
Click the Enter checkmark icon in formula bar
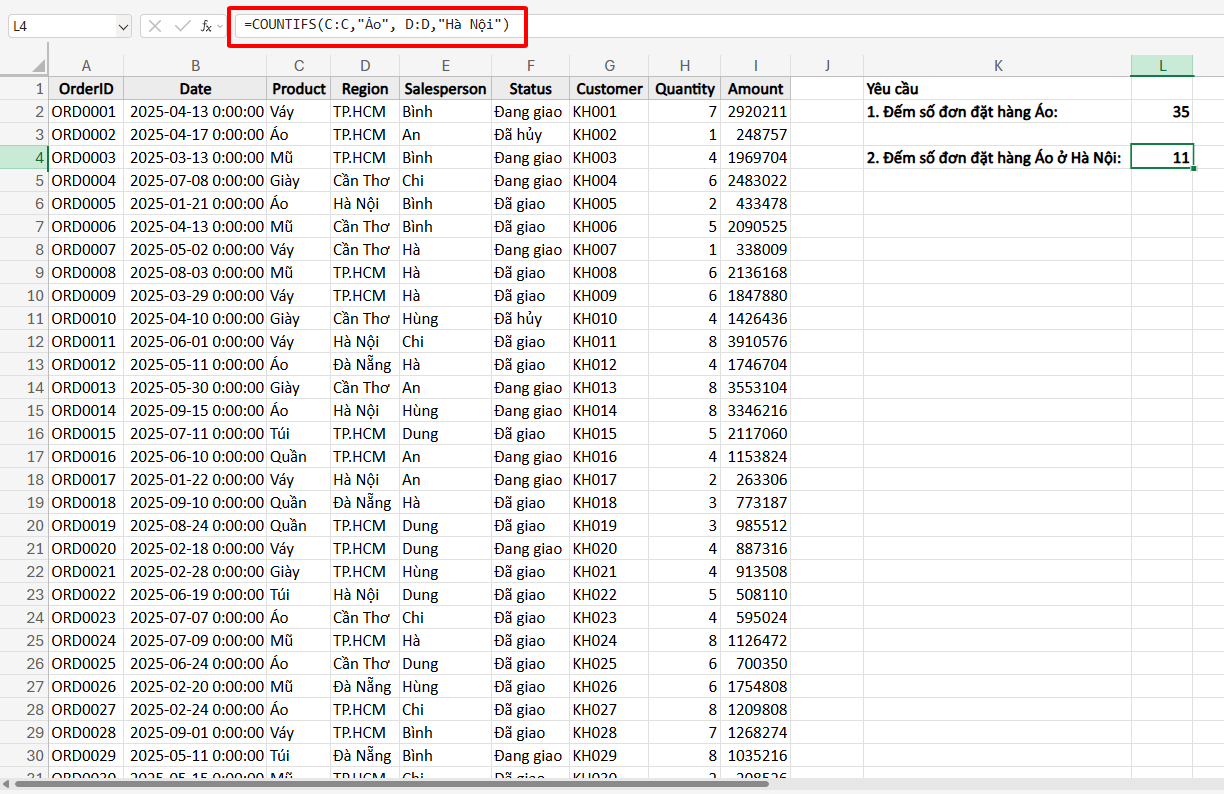(182, 26)
